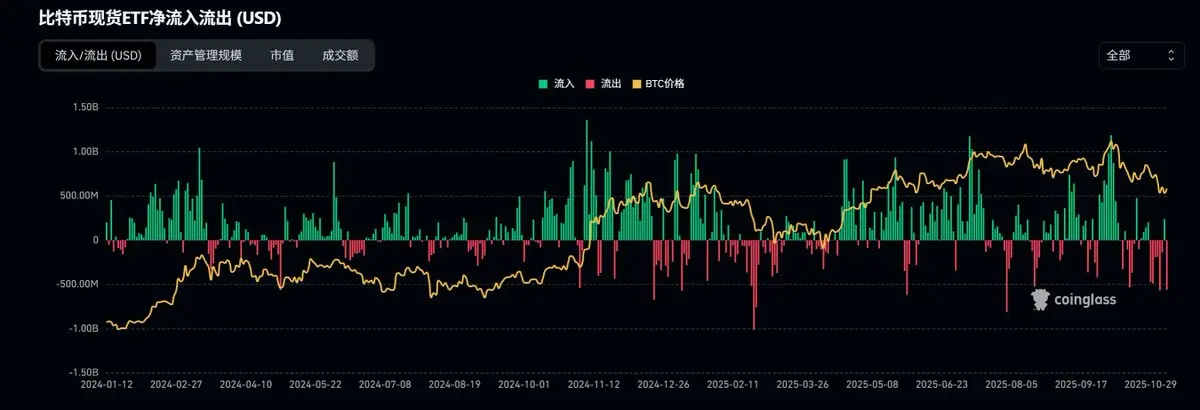Click the 2024-08-19 date label

tap(453, 383)
